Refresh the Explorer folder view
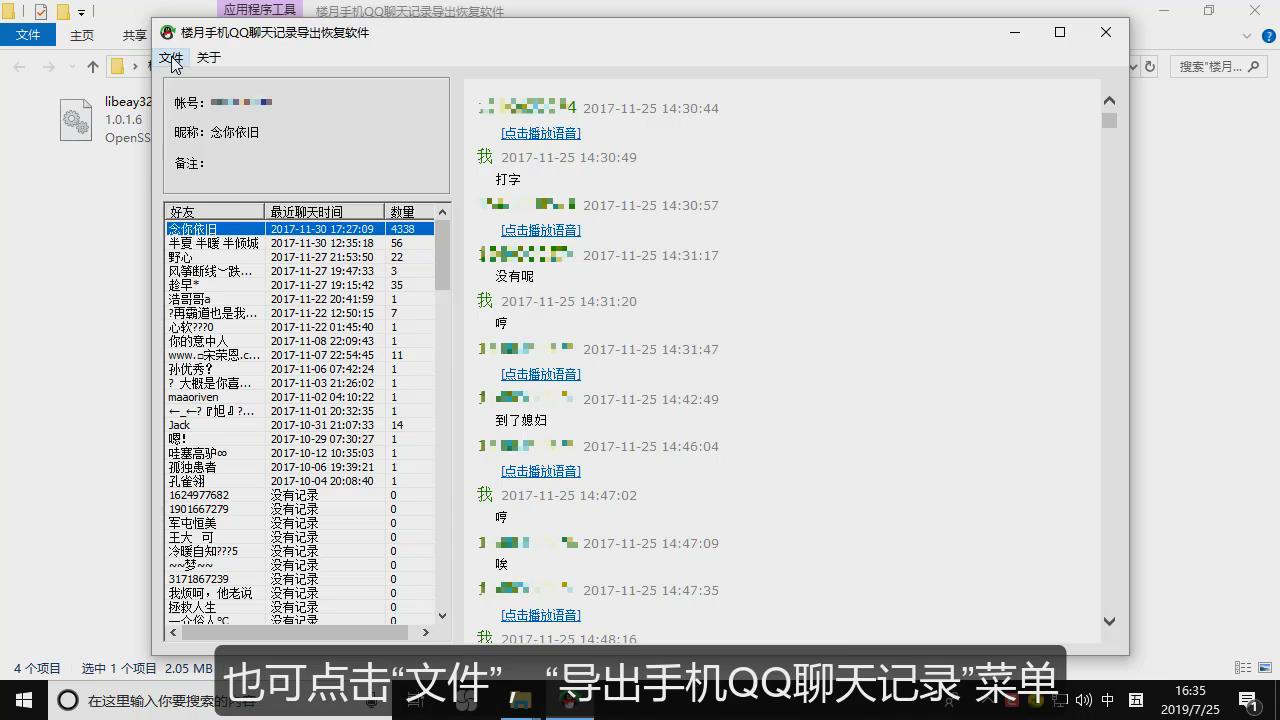This screenshot has width=1280, height=720. tap(1150, 67)
